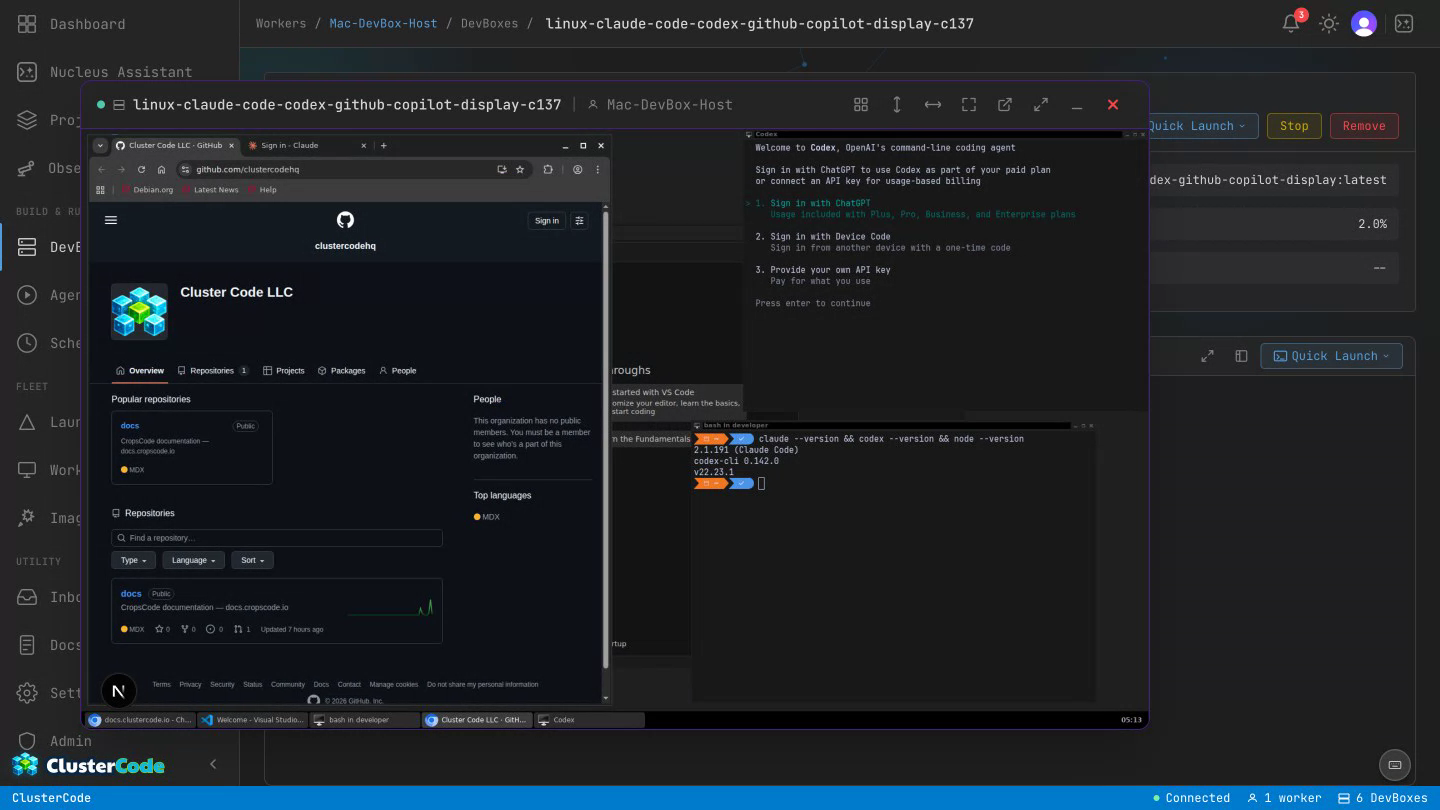Open the Chrome extensions puzzle icon
Viewport: 1440px width, 810px height.
548,169
